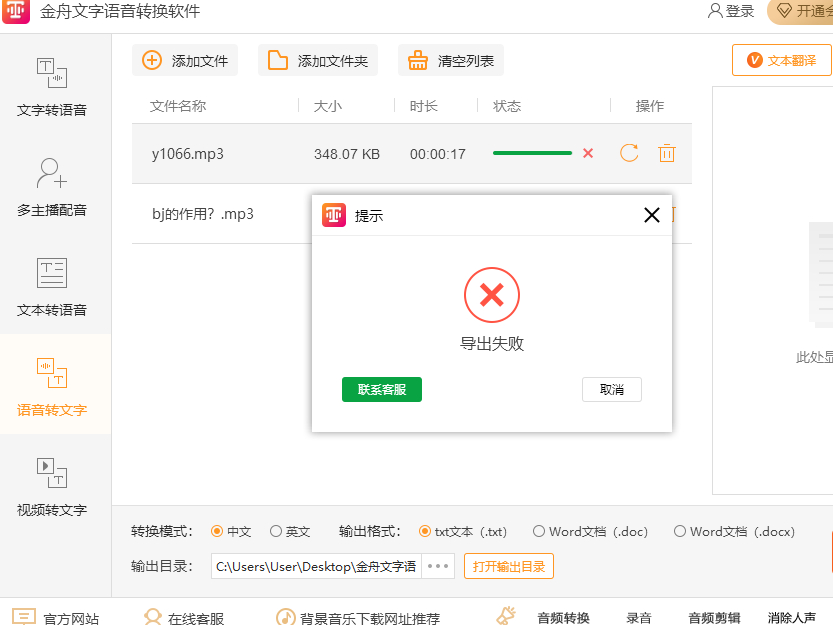Click the 348.07 KB size cell
The image size is (833, 625).
pyautogui.click(x=347, y=154)
